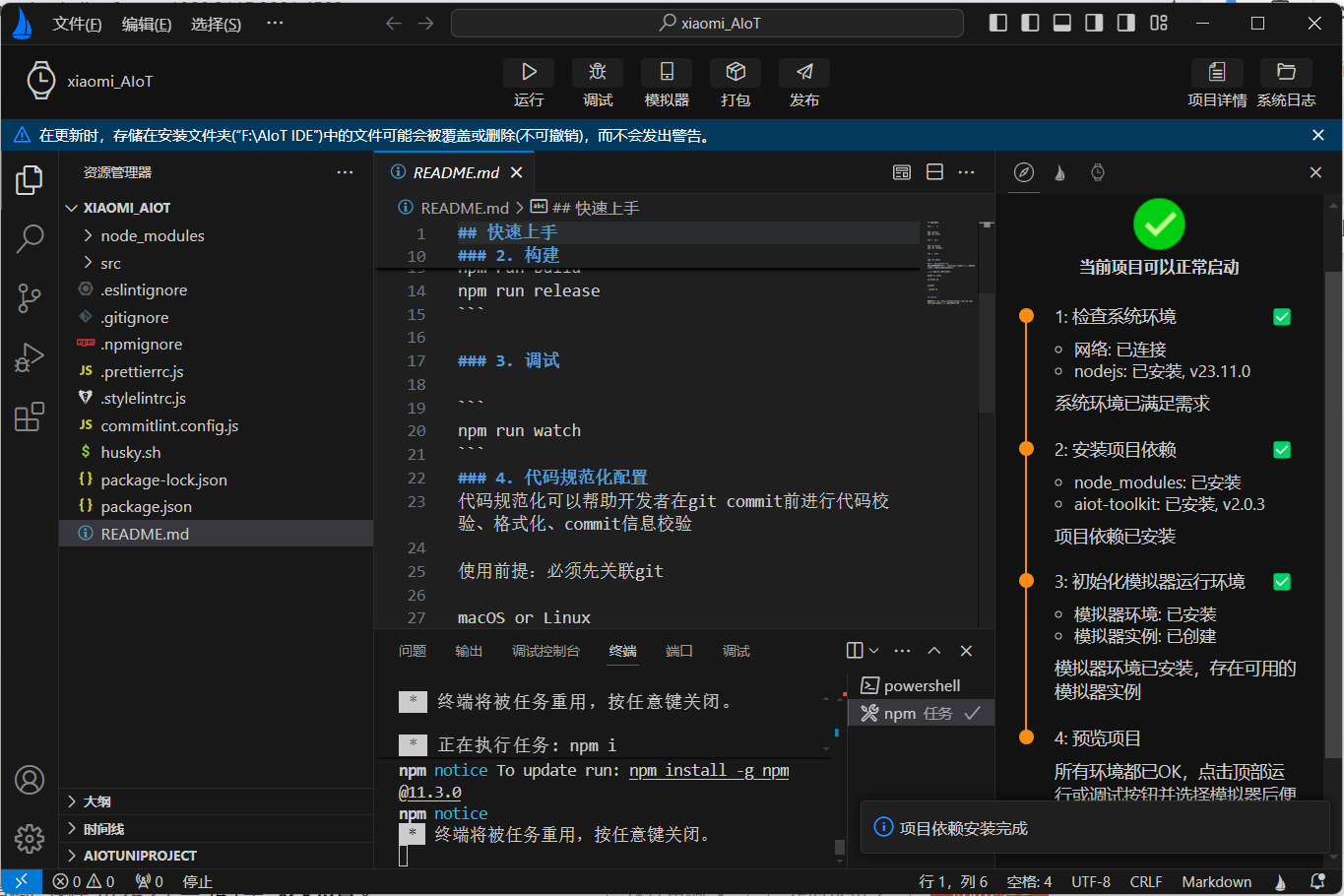
Task: Close the README.md editor tab
Action: [x=516, y=172]
